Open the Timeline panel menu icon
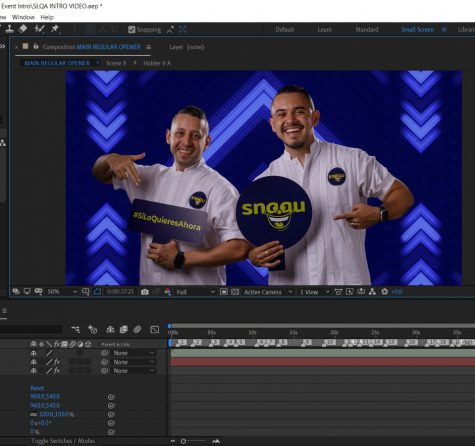The image size is (475, 446). coord(4,311)
